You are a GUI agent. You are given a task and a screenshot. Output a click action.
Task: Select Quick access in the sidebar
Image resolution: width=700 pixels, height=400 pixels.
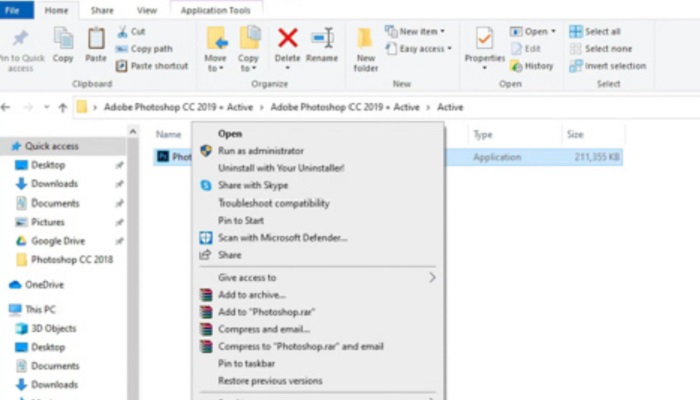pos(51,146)
